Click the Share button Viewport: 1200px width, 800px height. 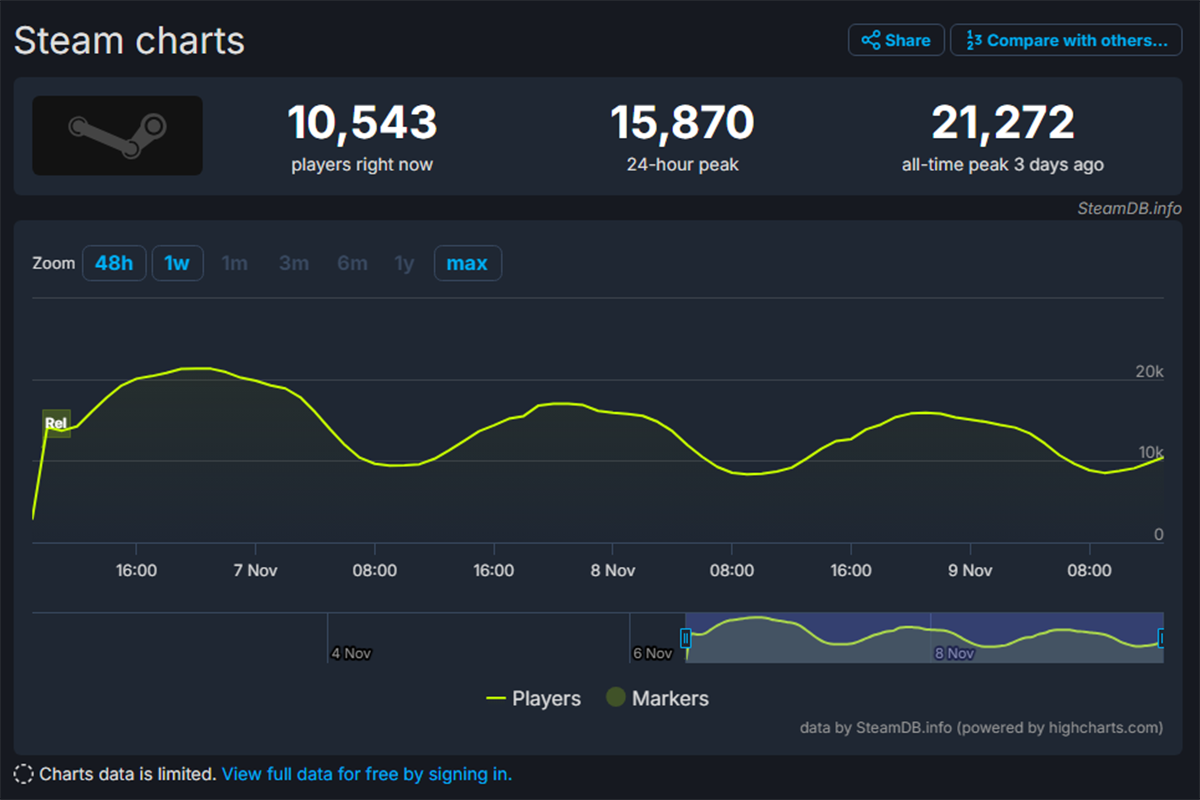point(896,40)
